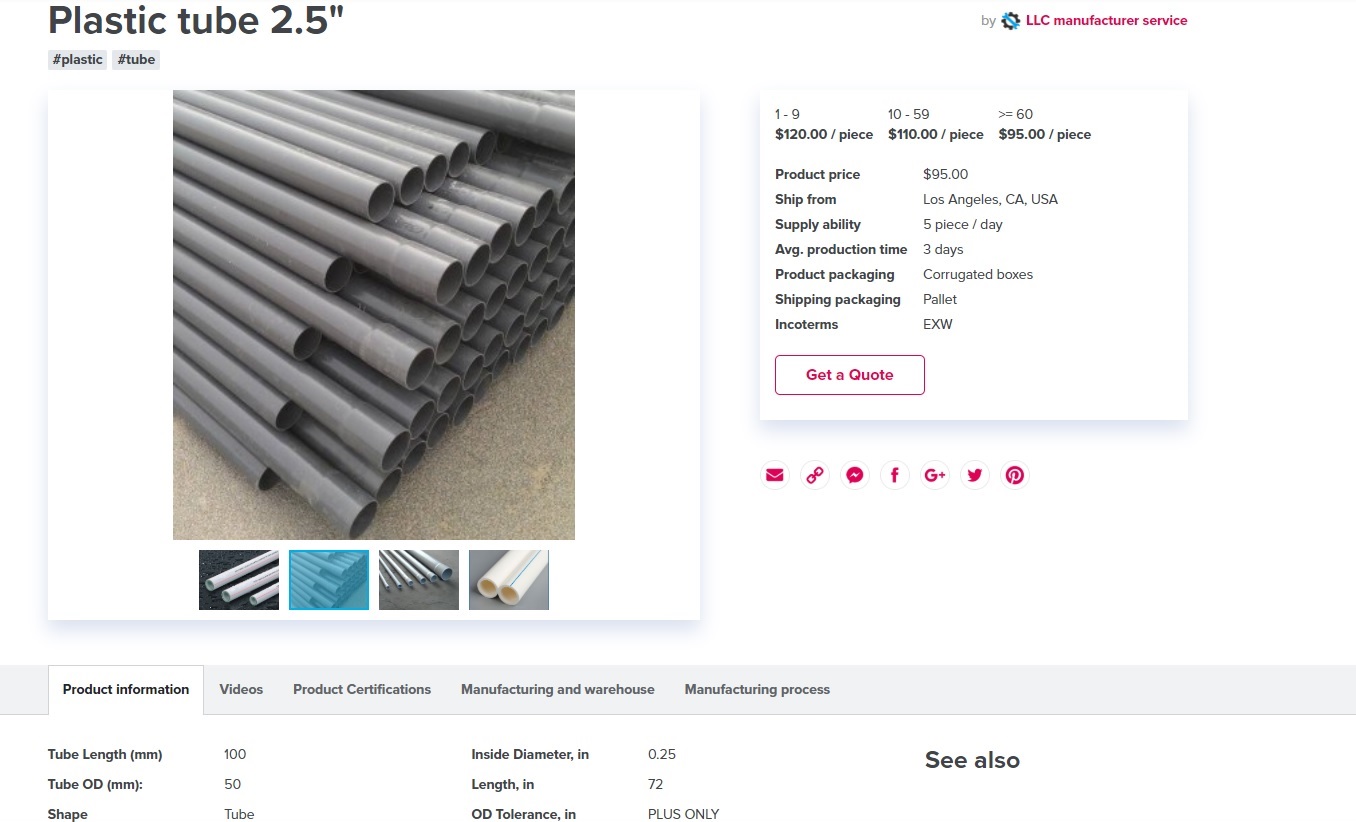The height and width of the screenshot is (822, 1356).
Task: Copy product link using chain icon
Action: 815,475
